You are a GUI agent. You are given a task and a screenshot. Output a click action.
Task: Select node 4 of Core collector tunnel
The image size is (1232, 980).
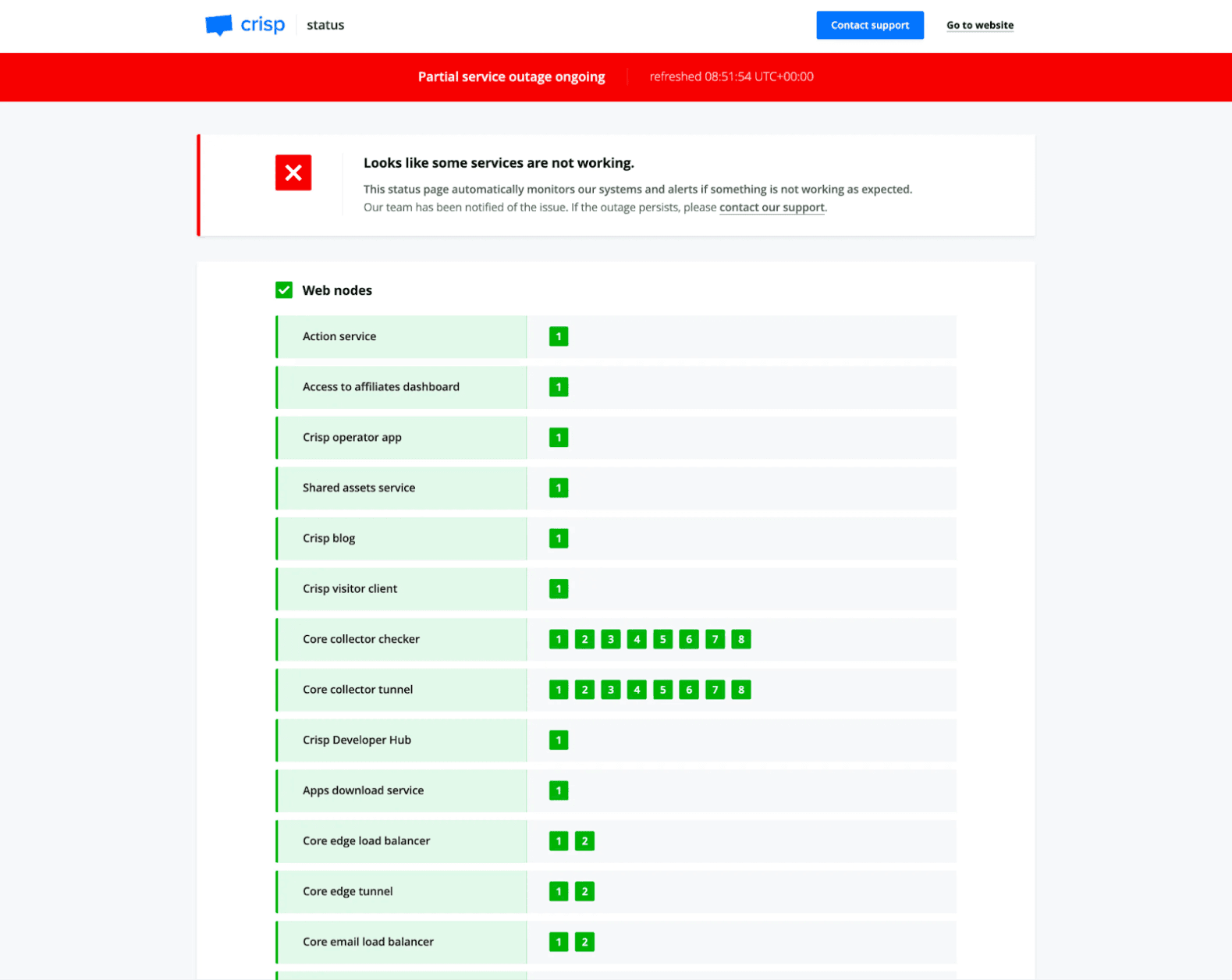coord(637,690)
